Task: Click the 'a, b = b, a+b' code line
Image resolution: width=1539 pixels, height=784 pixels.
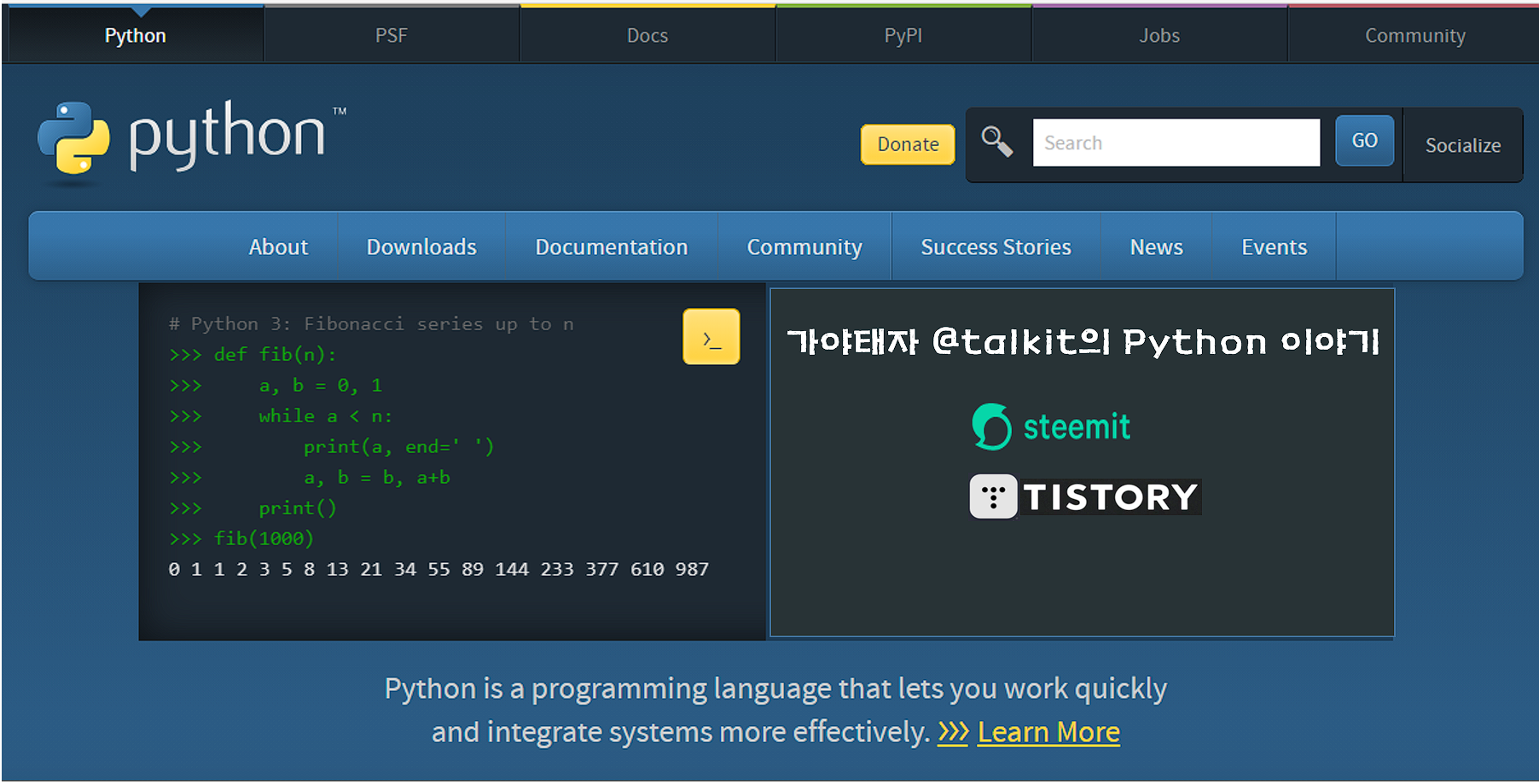Action: pyautogui.click(x=310, y=477)
